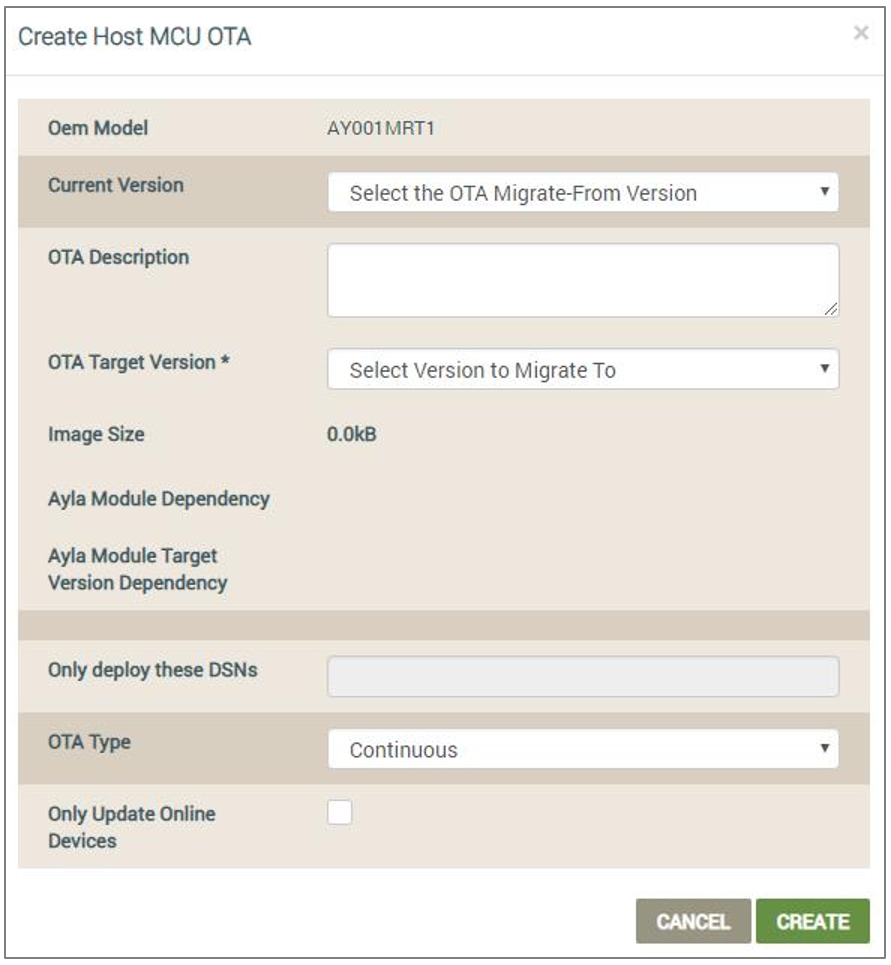Open the OTA Type Continuous dropdown
Image resolution: width=891 pixels, height=965 pixels.
583,749
